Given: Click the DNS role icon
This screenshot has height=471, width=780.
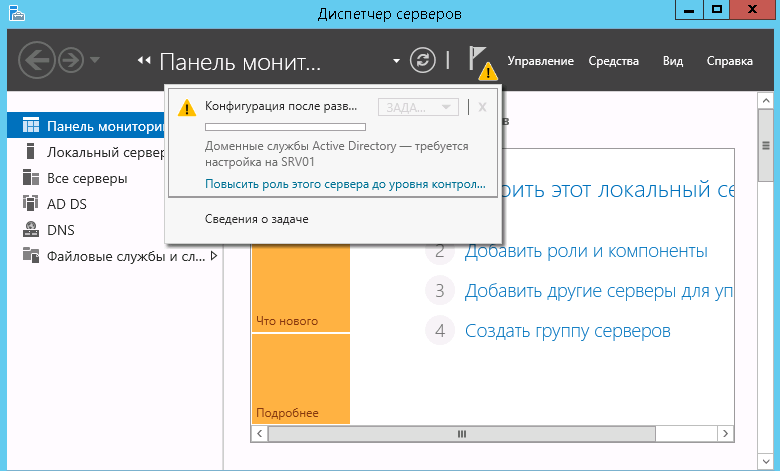Looking at the screenshot, I should pos(30,229).
